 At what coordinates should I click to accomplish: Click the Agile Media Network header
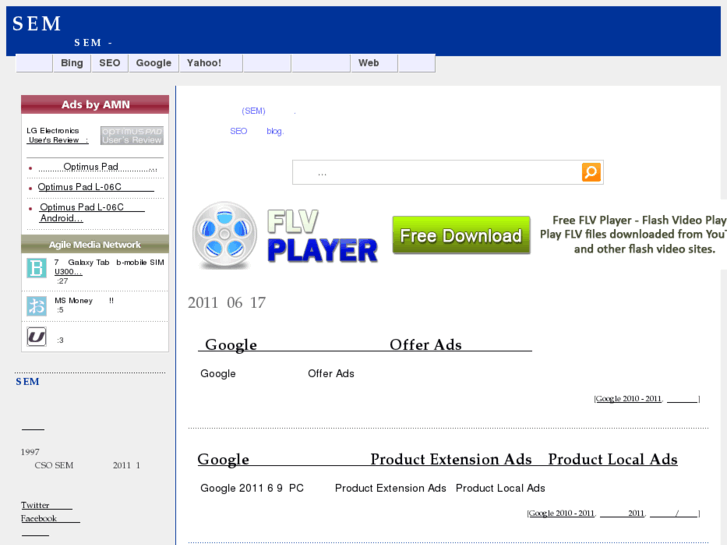click(95, 244)
